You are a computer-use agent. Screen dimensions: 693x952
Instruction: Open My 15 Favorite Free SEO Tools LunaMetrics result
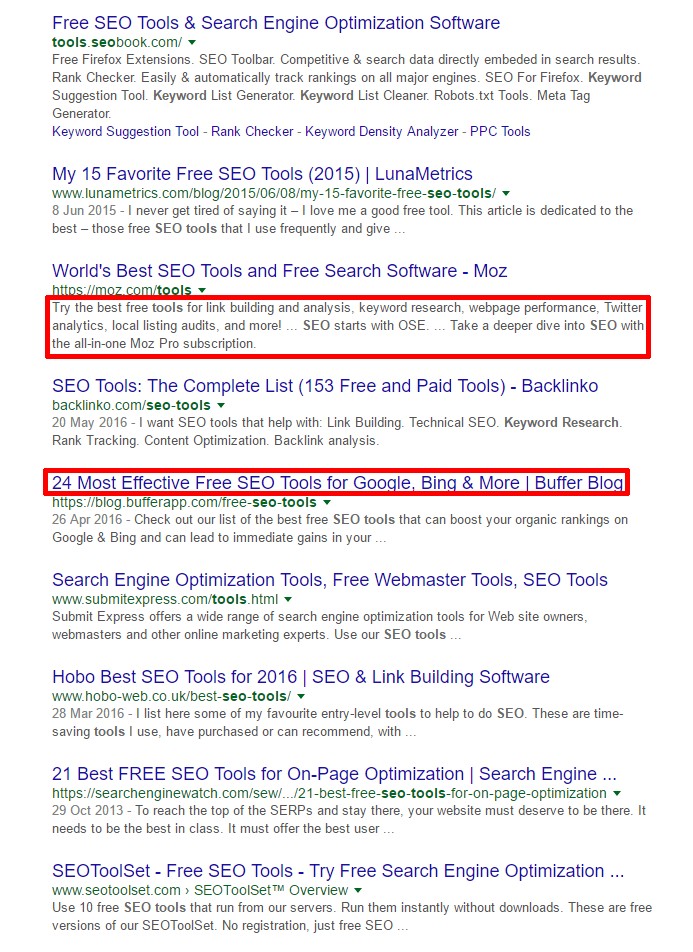[x=262, y=174]
